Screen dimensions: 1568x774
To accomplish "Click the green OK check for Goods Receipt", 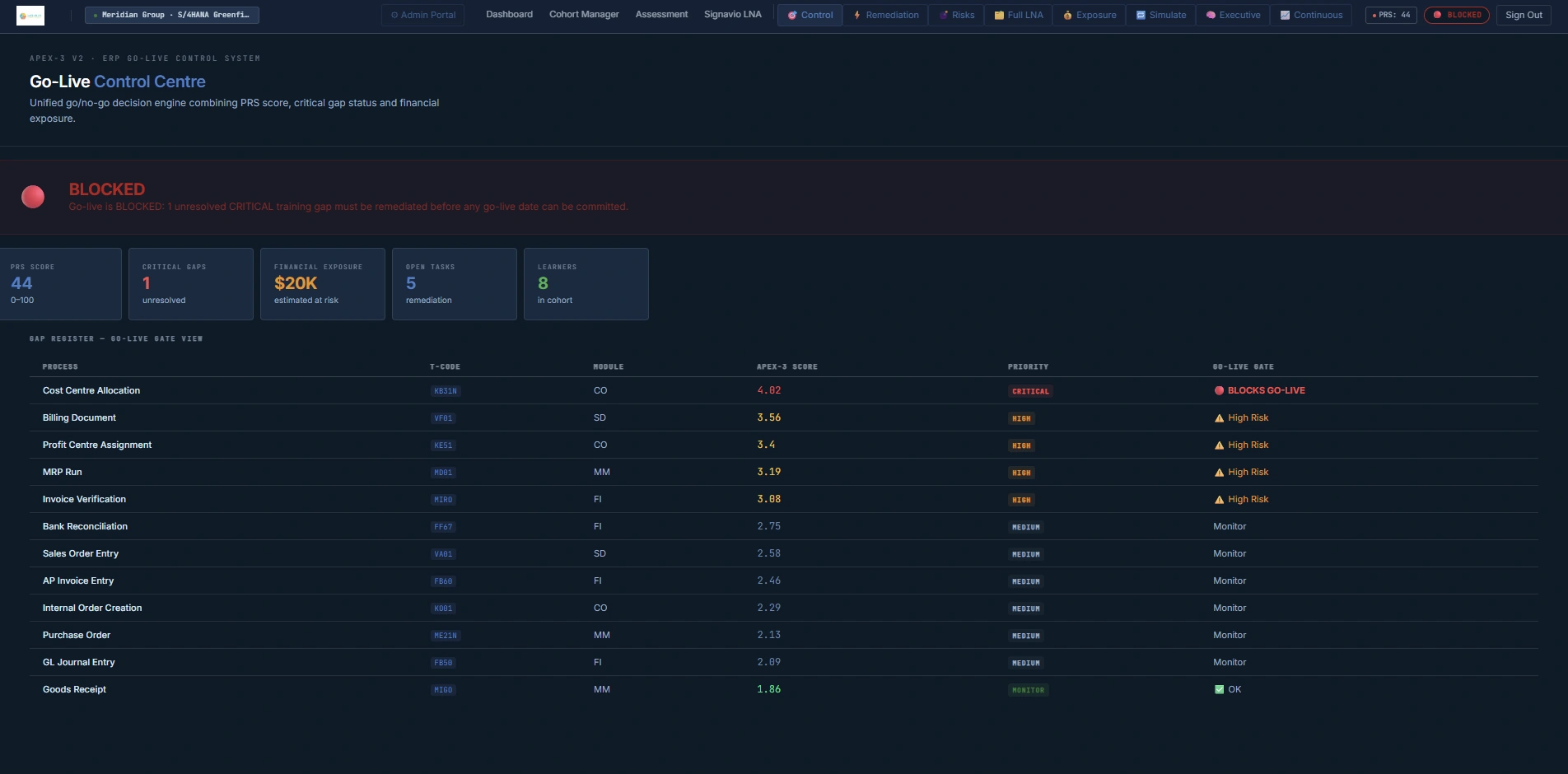I will tap(1228, 689).
